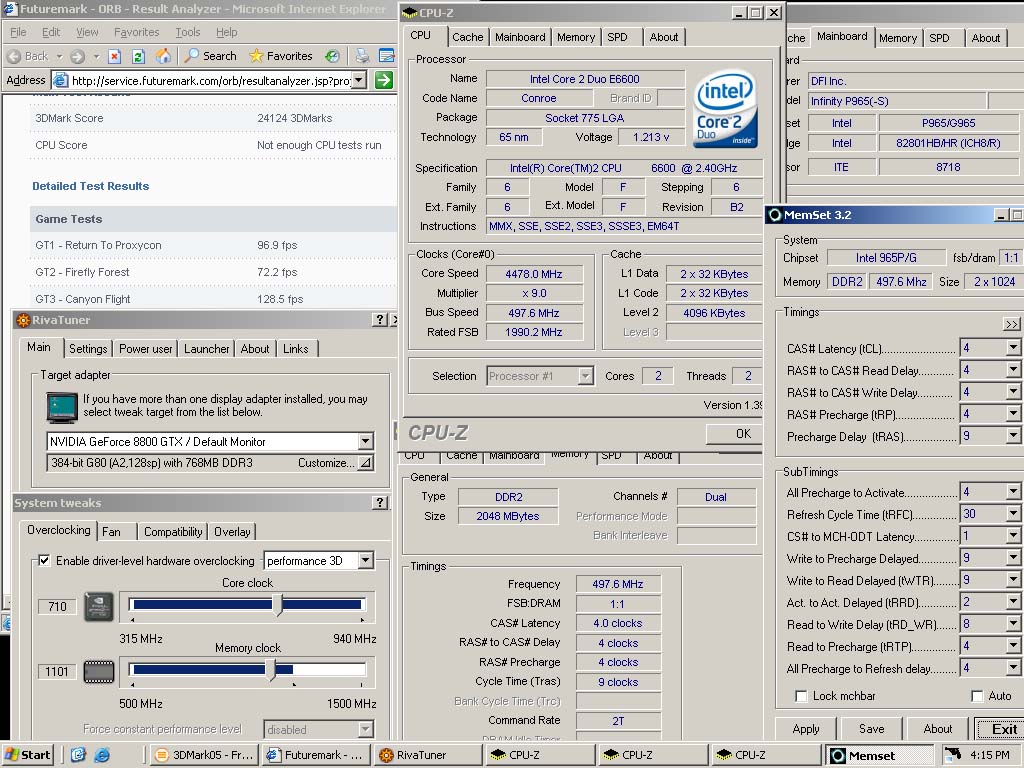This screenshot has width=1024, height=768.
Task: Switch to RivaTuner taskbar button
Action: click(429, 755)
